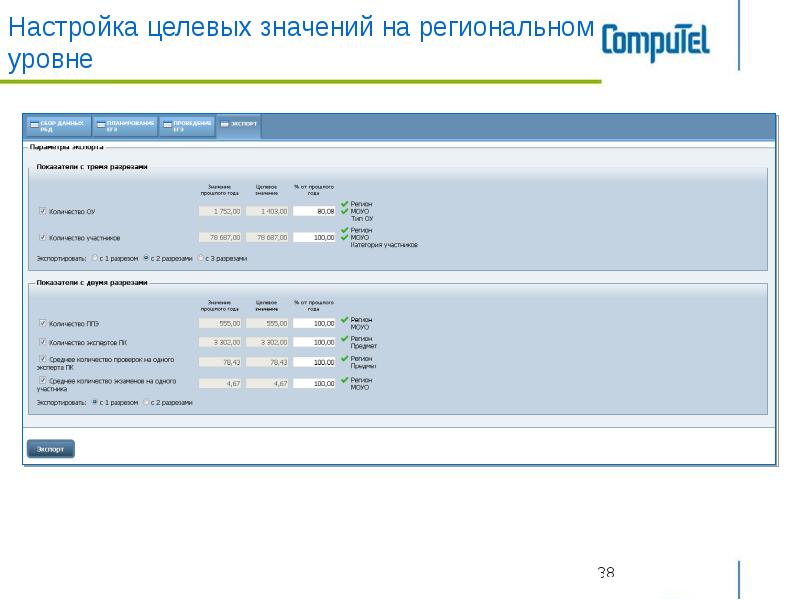Select 'с 3 разрезами' export option
Image resolution: width=800 pixels, height=600 pixels.
(x=199, y=258)
